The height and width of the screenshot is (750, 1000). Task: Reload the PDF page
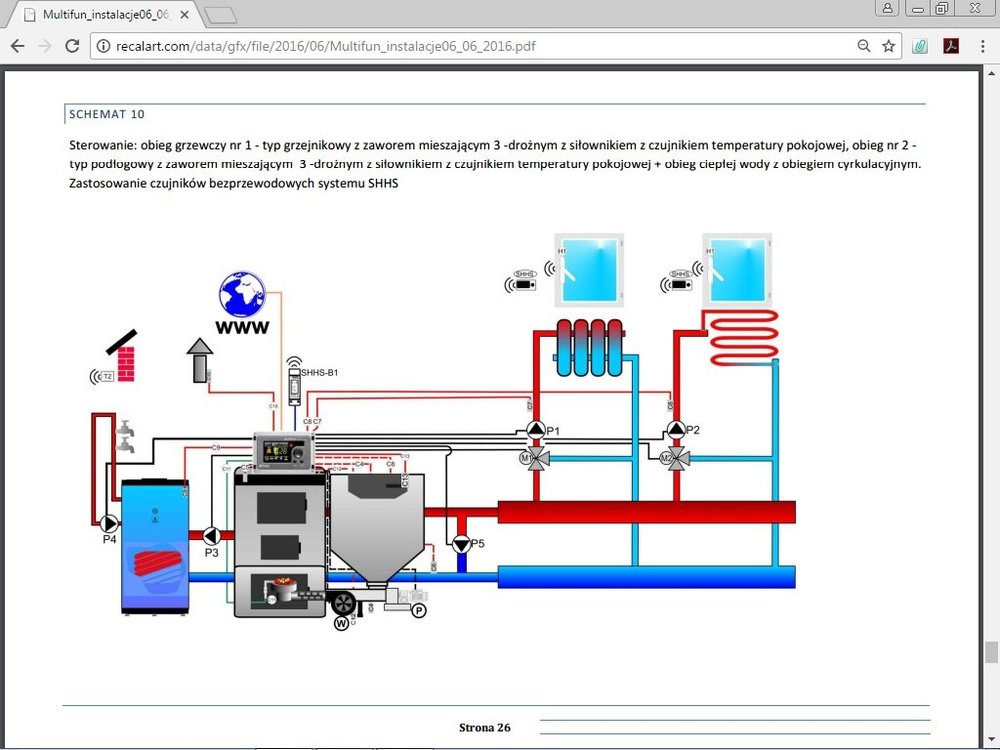pyautogui.click(x=72, y=46)
